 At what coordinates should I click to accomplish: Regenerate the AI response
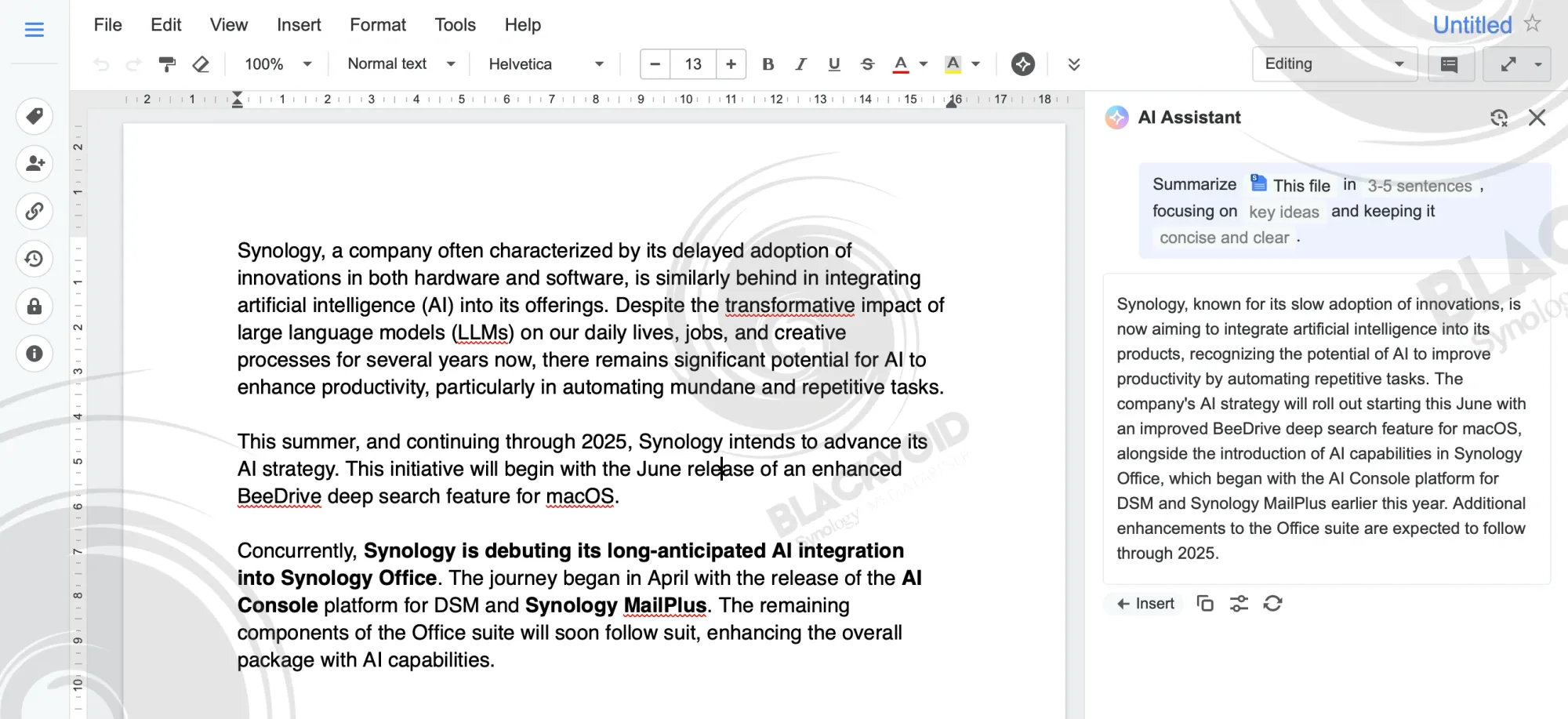tap(1273, 604)
